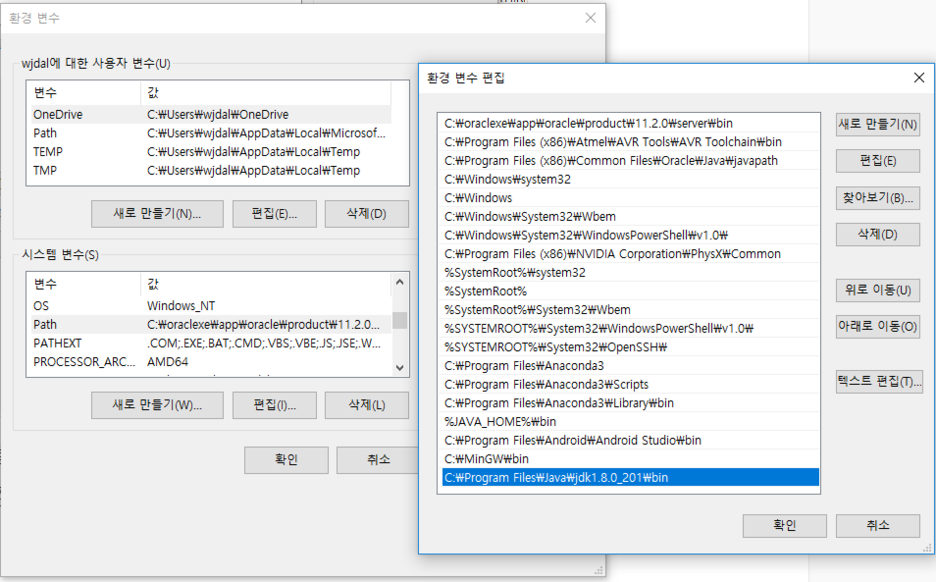Cancel with 취소 in the edit dialog
This screenshot has width=936, height=582.
pyautogui.click(x=878, y=525)
